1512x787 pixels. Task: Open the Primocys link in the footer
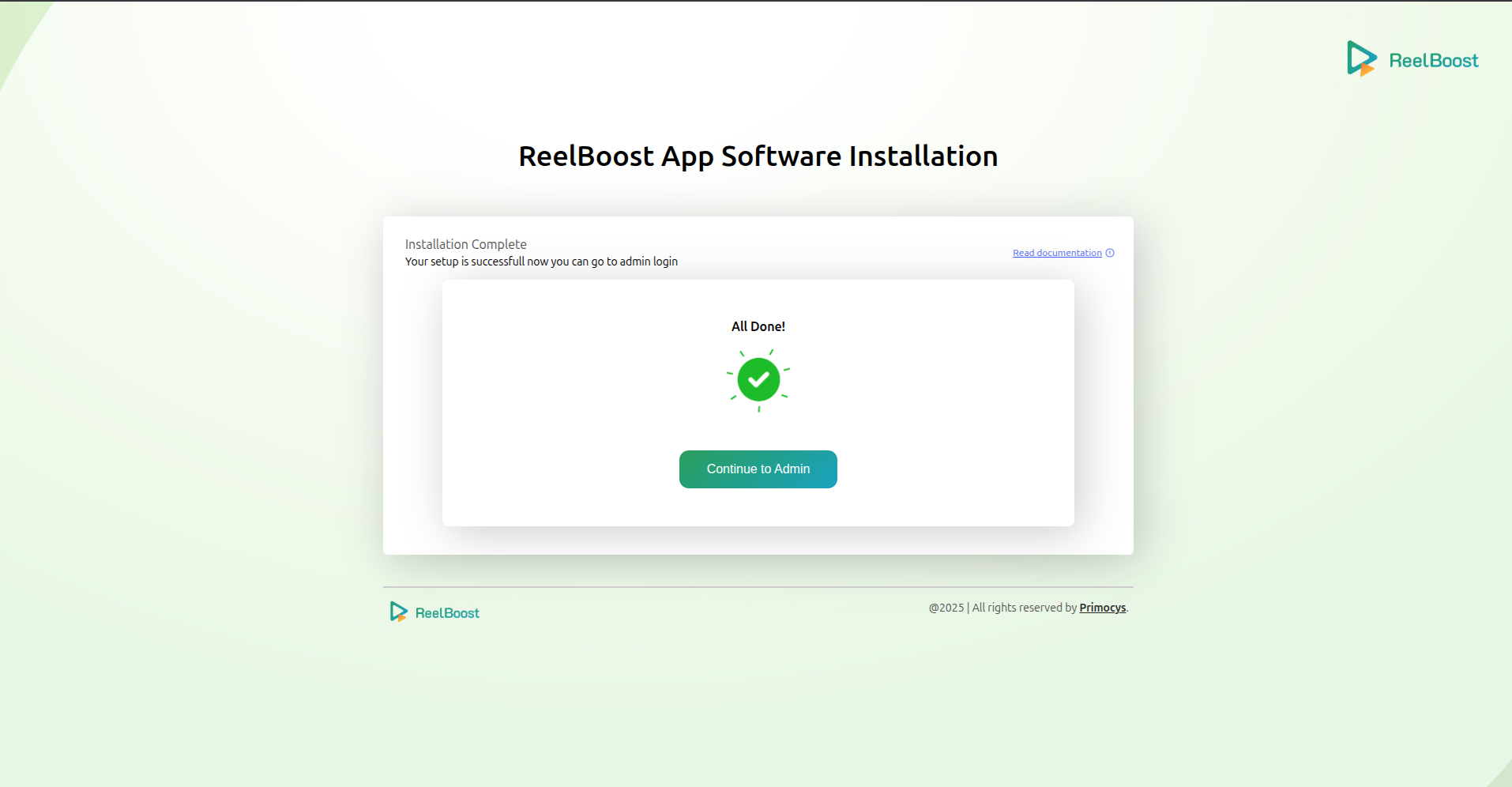[x=1103, y=608]
